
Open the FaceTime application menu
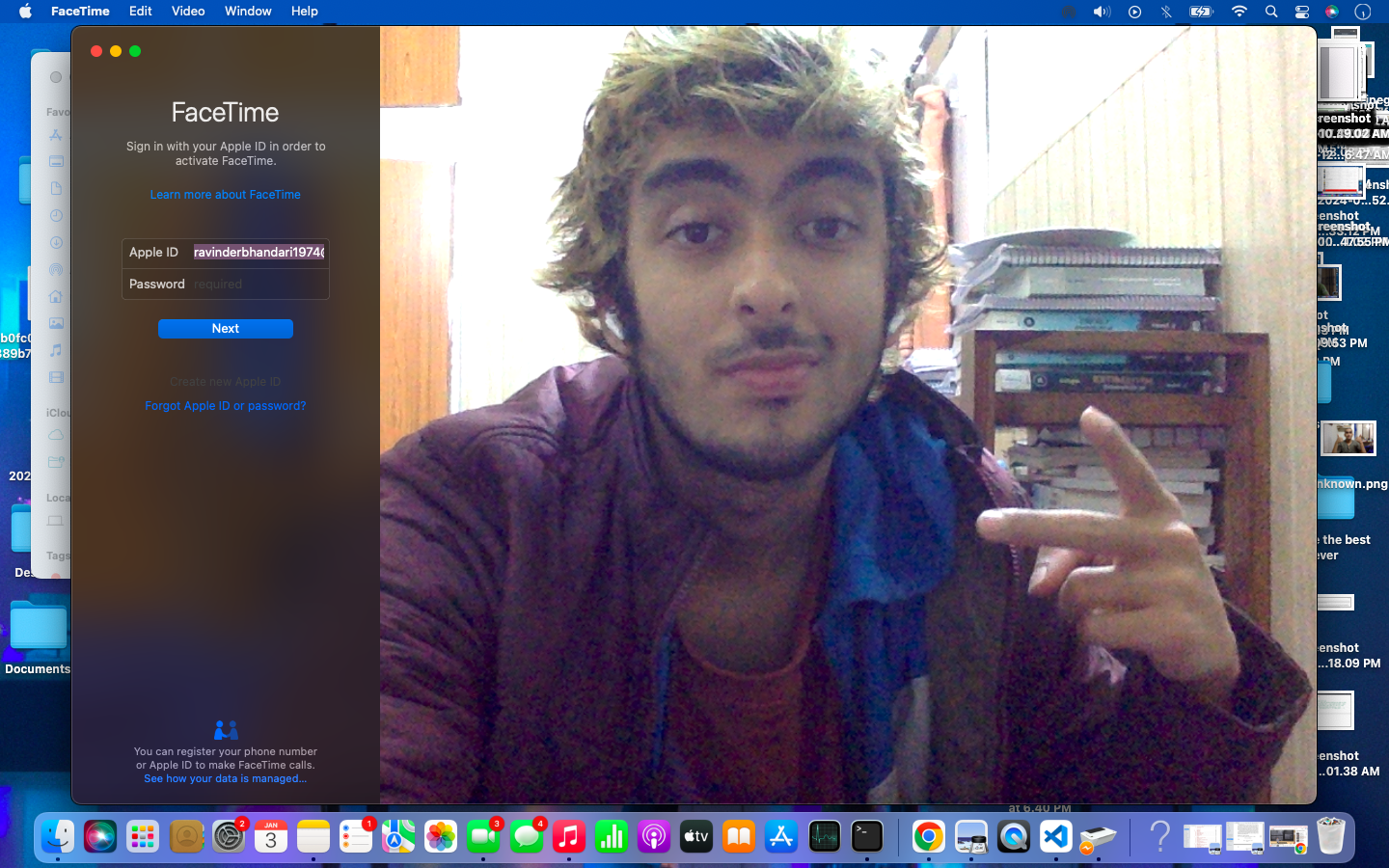coord(80,12)
